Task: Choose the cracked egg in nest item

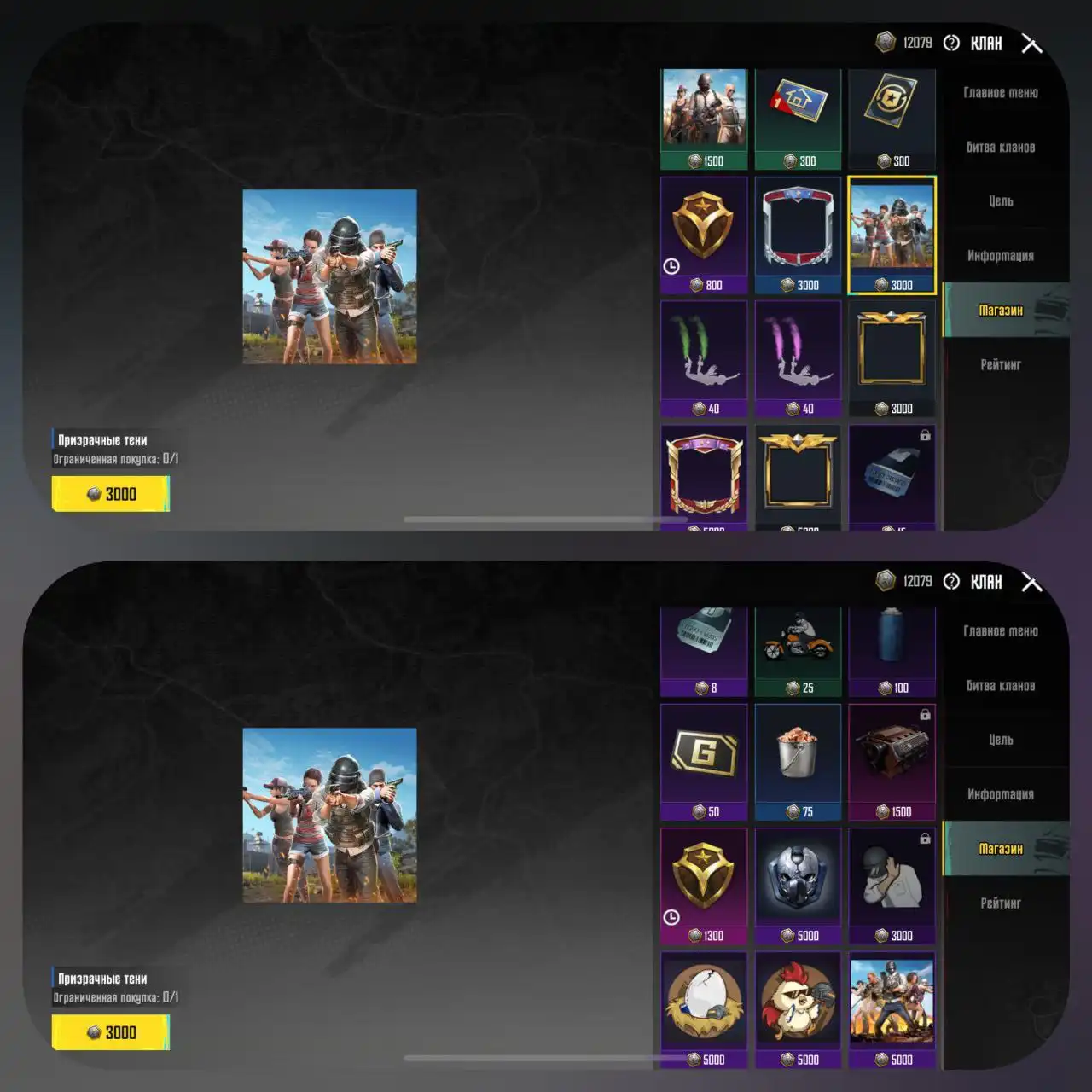Action: tap(704, 1011)
